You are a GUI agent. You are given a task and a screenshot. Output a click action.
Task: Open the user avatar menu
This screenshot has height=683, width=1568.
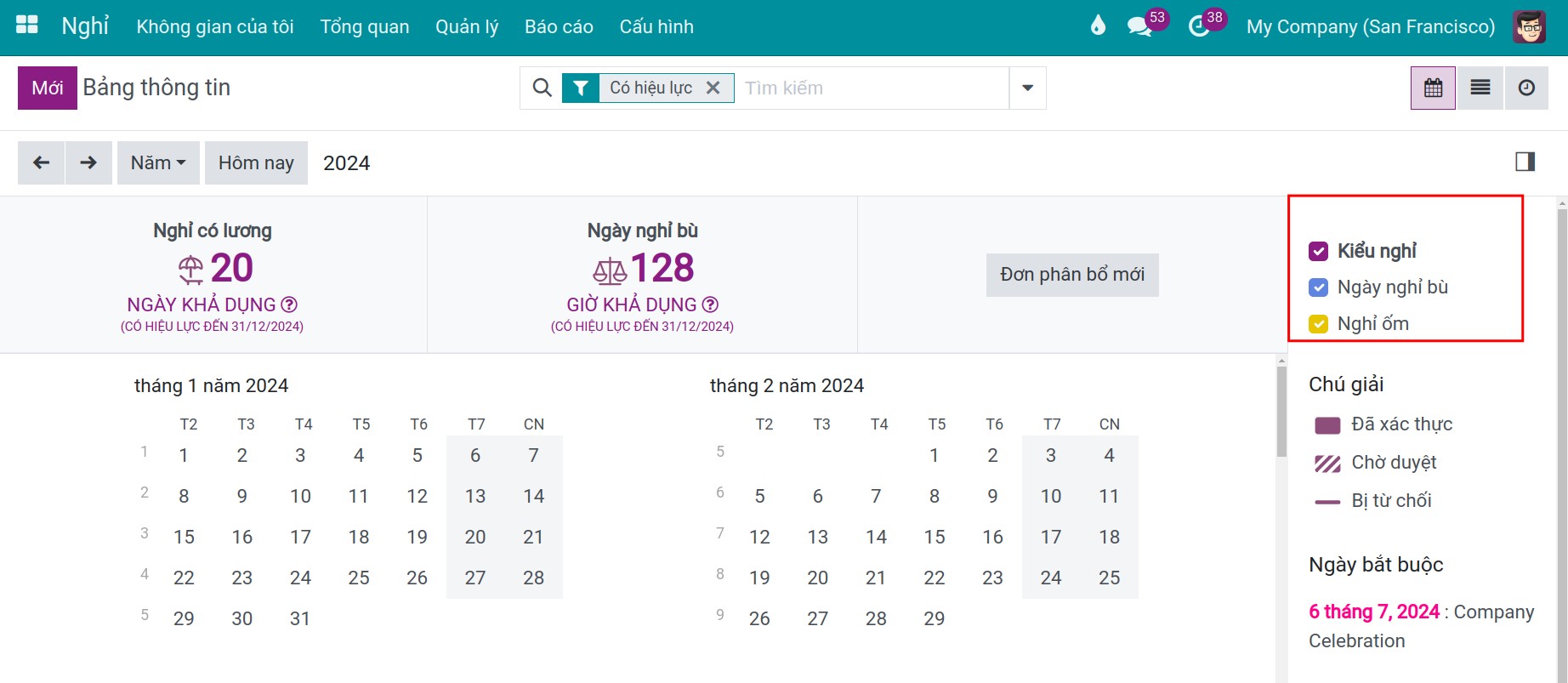1529,27
